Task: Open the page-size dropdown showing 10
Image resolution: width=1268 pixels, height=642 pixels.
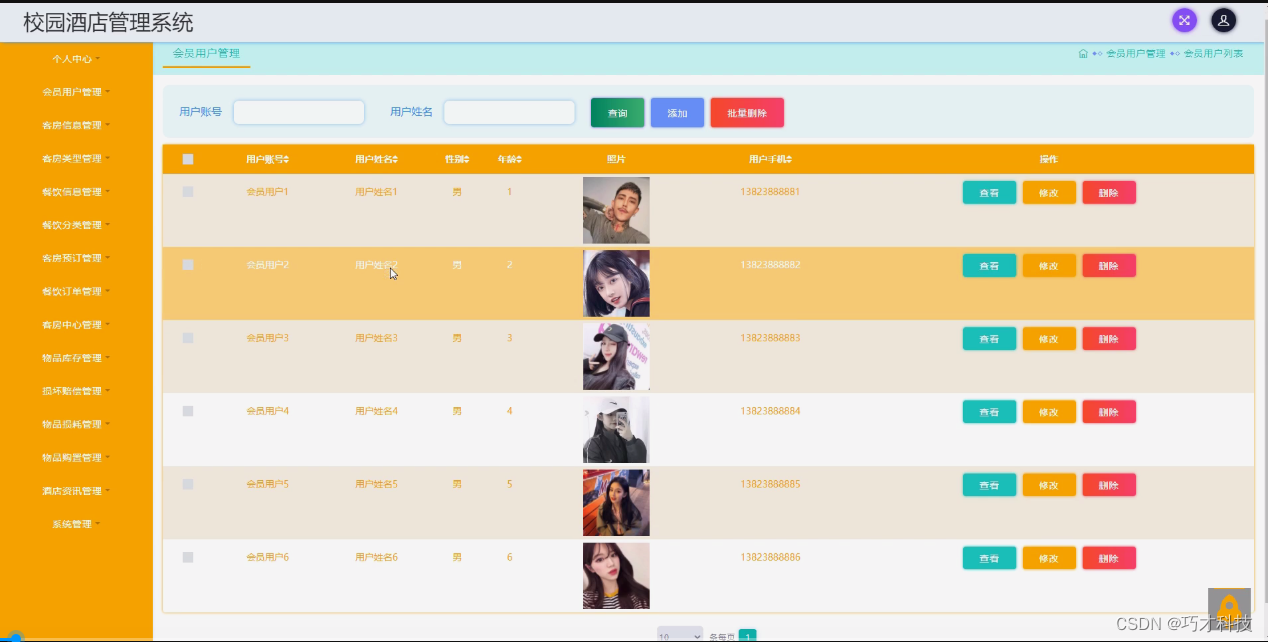Action: coord(680,635)
